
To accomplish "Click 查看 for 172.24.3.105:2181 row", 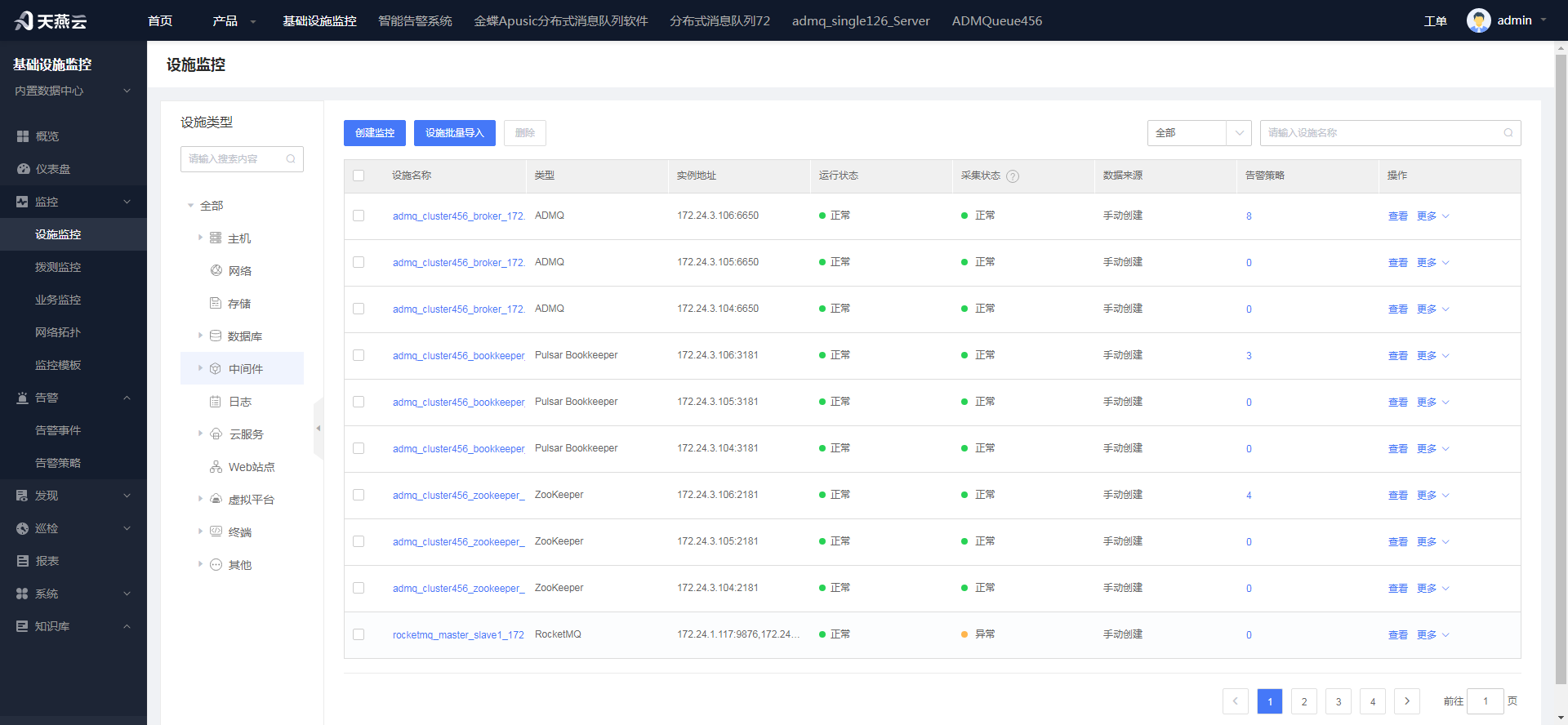I will click(1398, 542).
